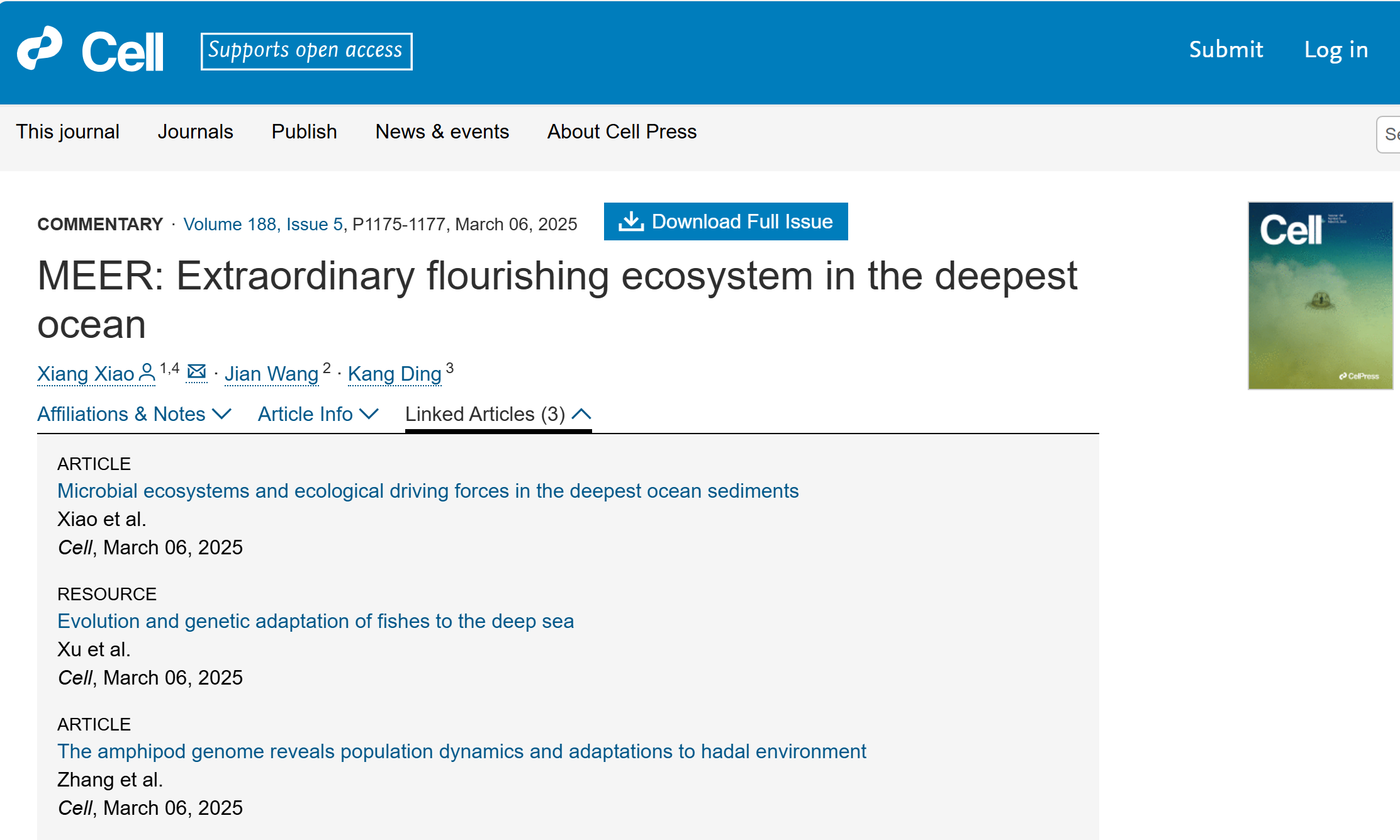Collapse the Linked Articles (3) section

pyautogui.click(x=498, y=414)
